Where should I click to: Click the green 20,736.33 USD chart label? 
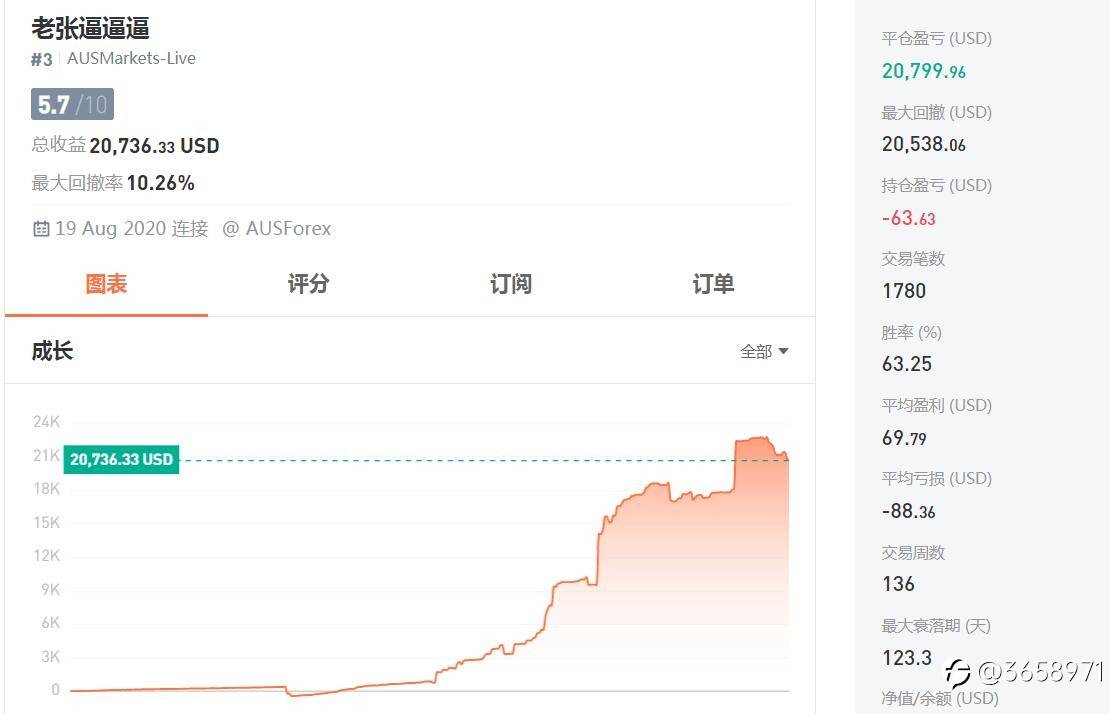(x=121, y=459)
